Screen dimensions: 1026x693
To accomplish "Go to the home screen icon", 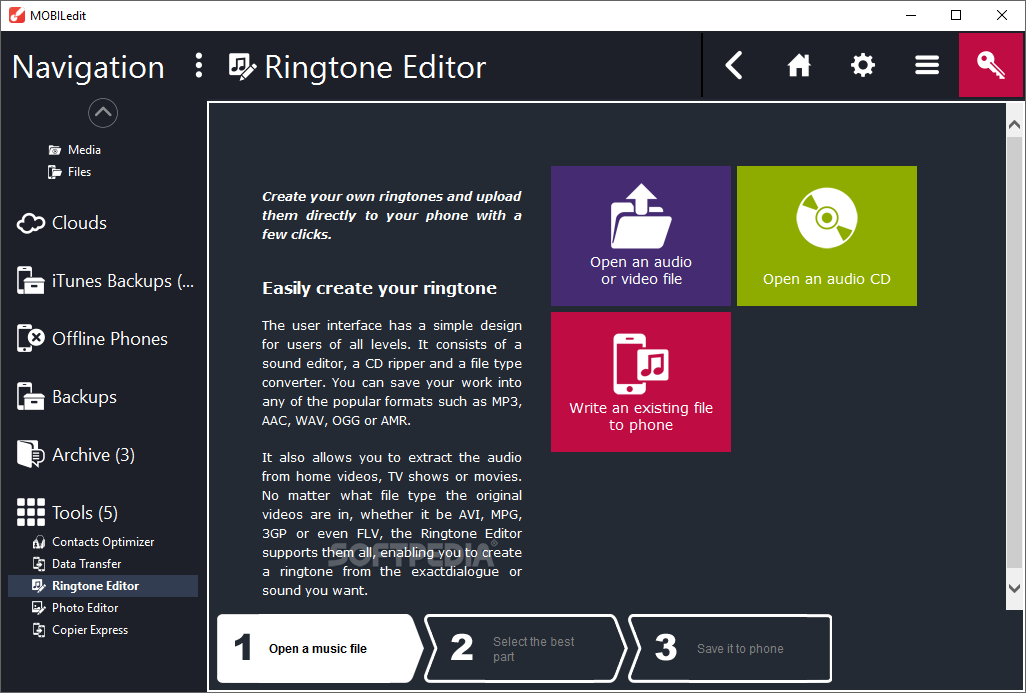I will point(799,65).
